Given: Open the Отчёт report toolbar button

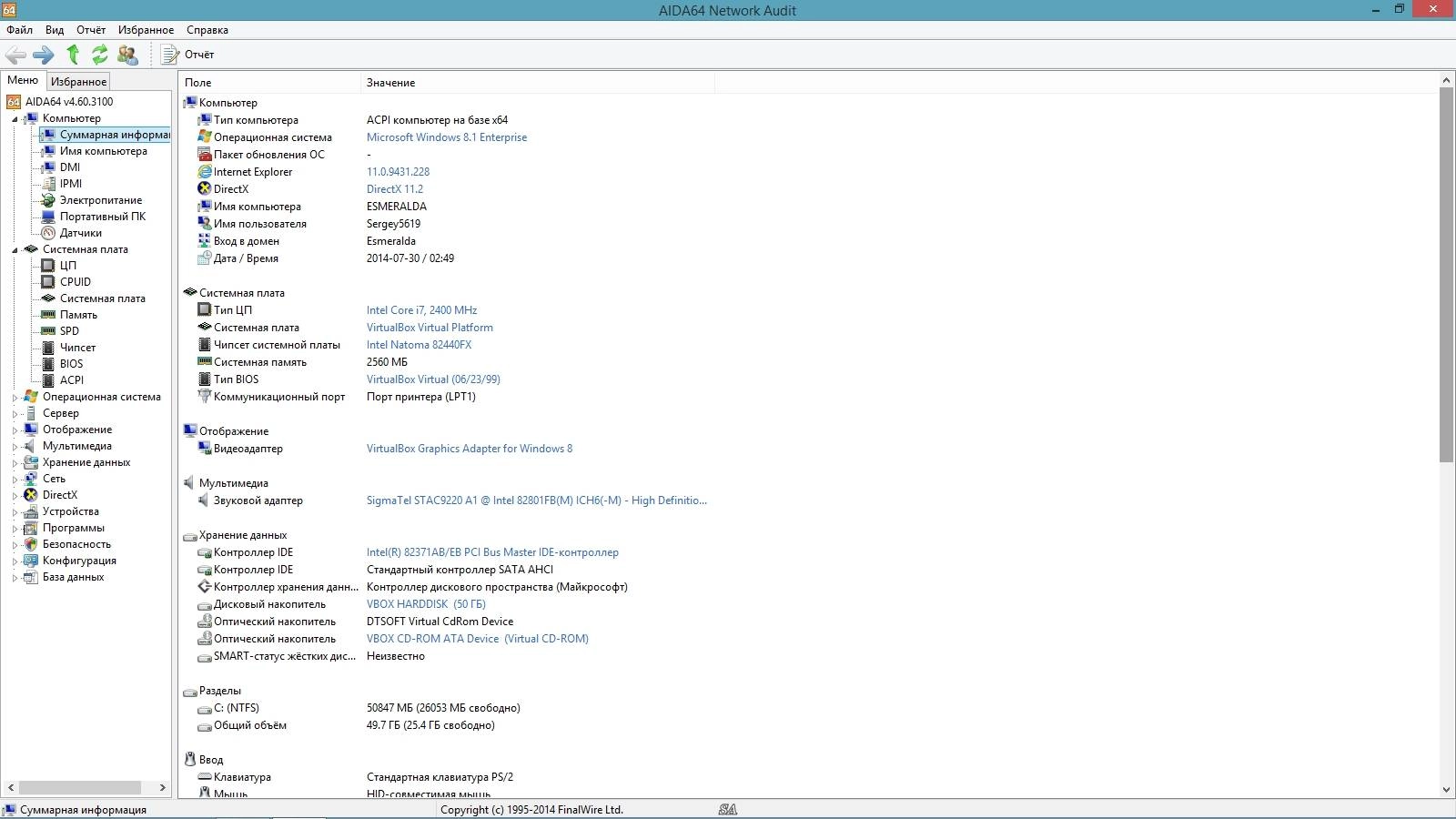Looking at the screenshot, I should coord(187,55).
